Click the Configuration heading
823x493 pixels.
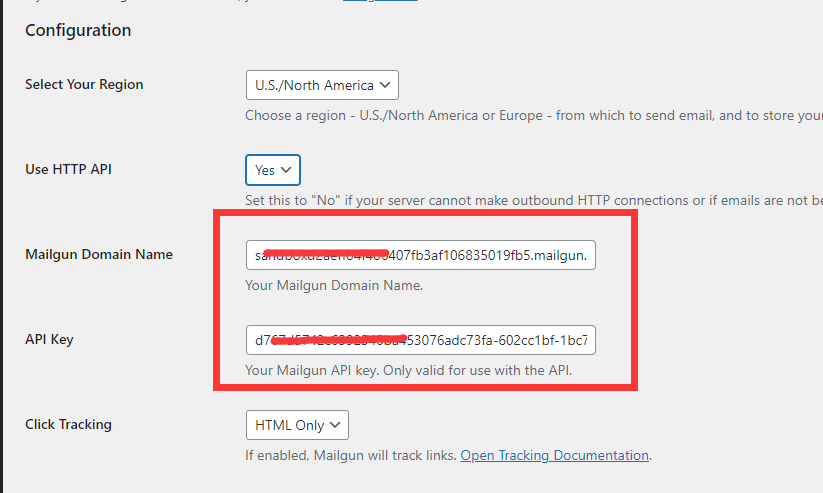click(x=78, y=30)
